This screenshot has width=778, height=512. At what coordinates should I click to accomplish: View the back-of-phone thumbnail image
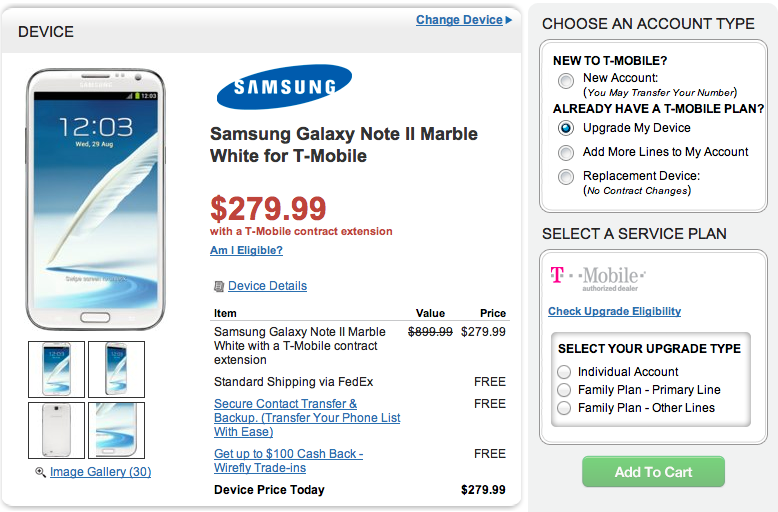(x=57, y=430)
